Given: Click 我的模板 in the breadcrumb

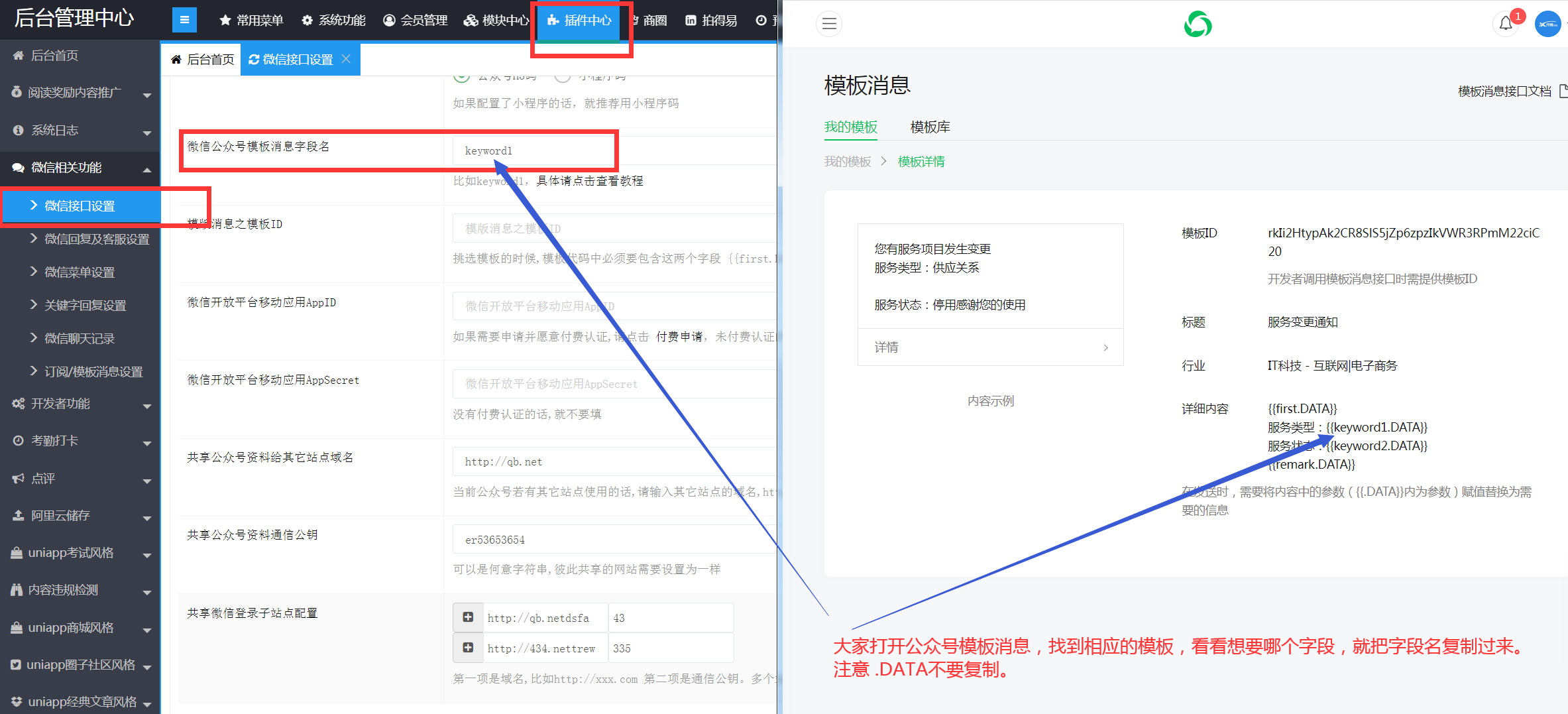Looking at the screenshot, I should click(x=847, y=162).
